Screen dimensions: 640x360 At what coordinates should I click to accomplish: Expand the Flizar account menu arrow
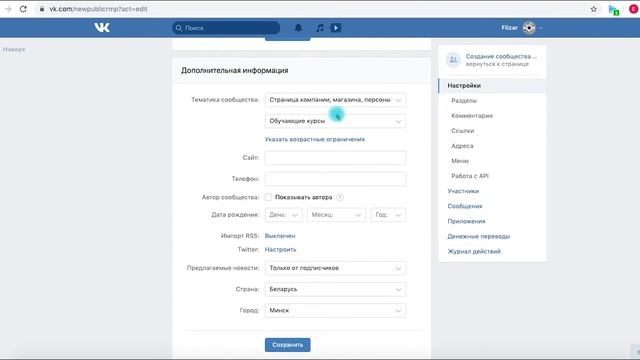(x=541, y=28)
